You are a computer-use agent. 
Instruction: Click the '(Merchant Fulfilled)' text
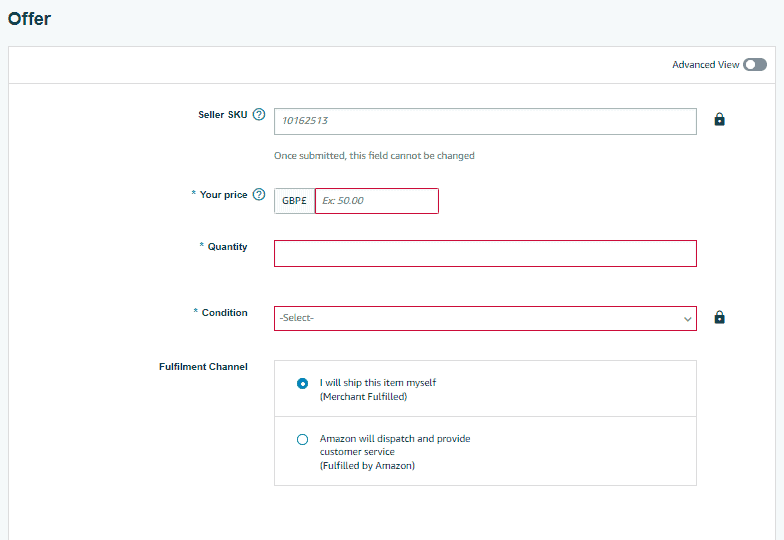364,396
